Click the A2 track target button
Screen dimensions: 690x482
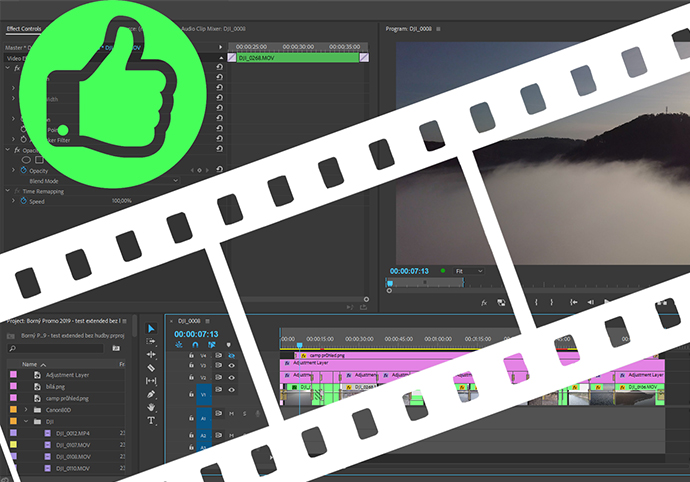click(x=204, y=435)
